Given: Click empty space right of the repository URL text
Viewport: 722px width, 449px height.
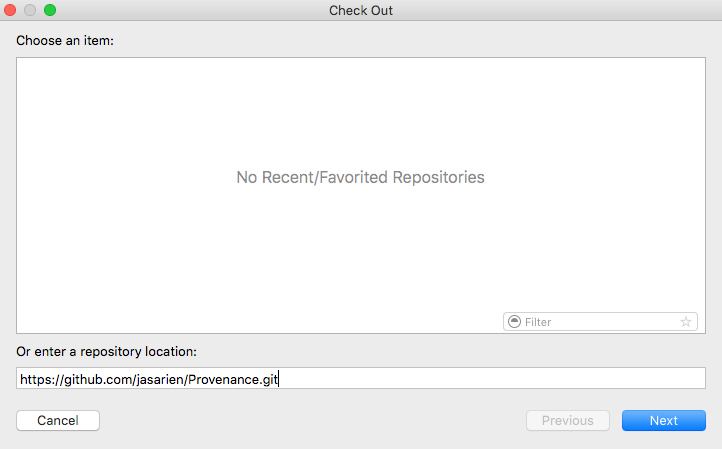Looking at the screenshot, I should pos(500,379).
